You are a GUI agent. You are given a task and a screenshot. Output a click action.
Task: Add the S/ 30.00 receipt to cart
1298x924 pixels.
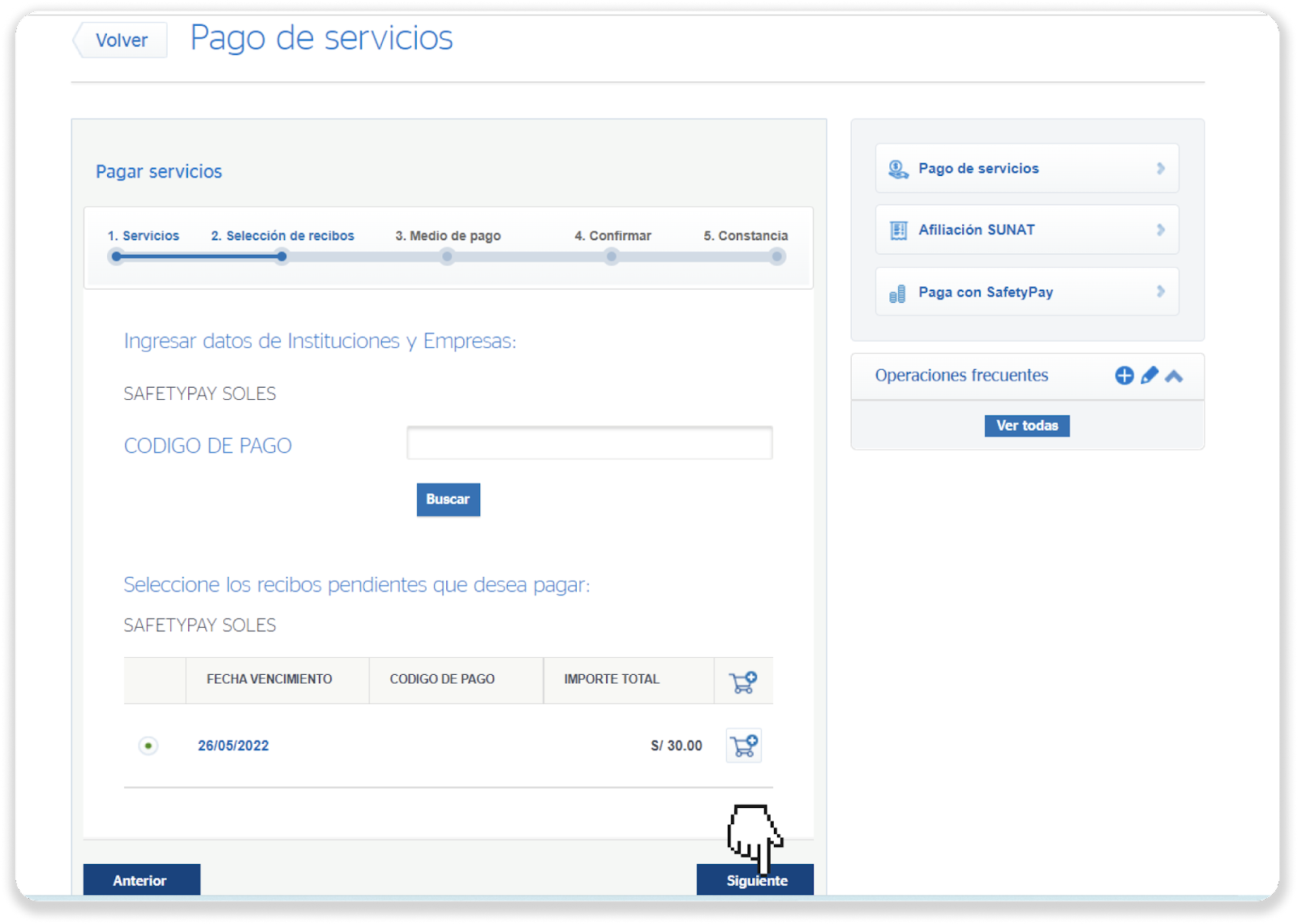[x=743, y=746]
